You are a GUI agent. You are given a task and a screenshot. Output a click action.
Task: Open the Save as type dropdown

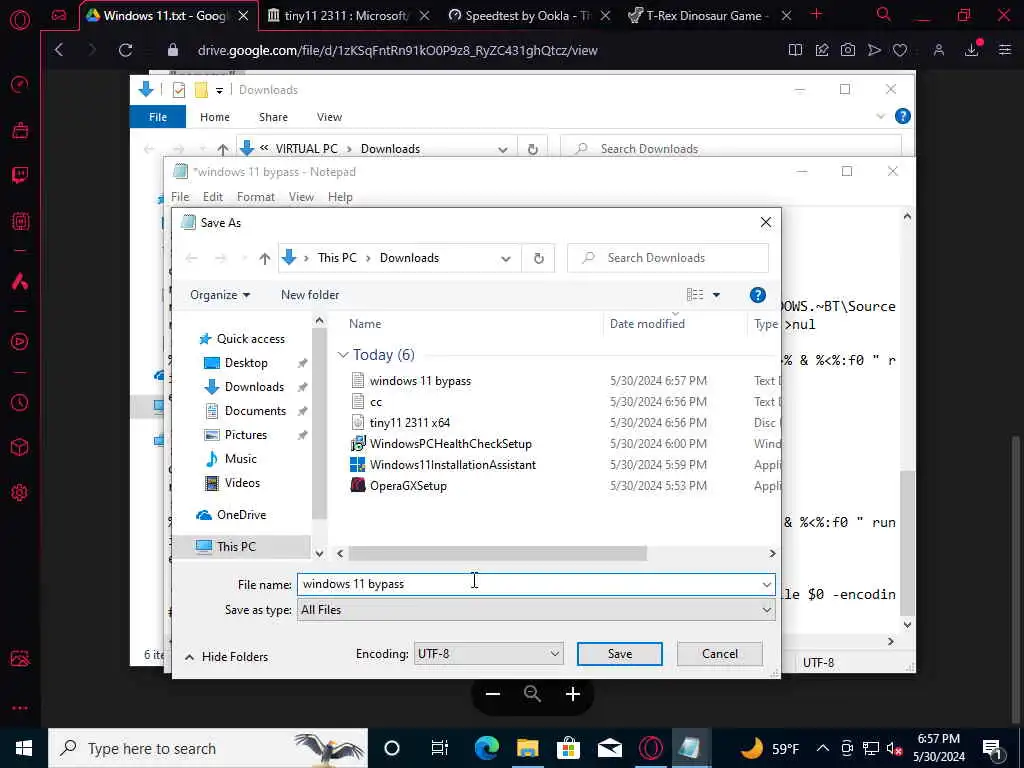(x=536, y=610)
